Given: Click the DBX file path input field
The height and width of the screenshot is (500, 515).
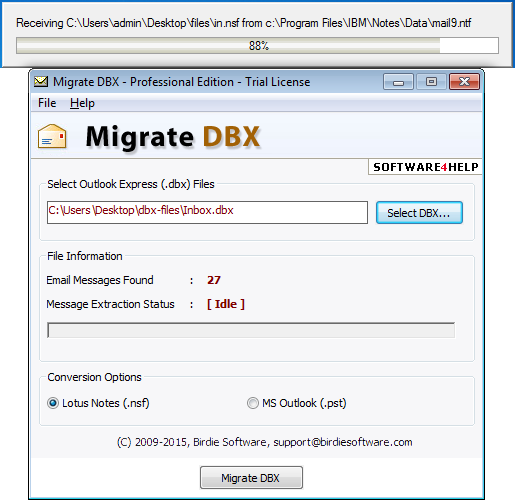Looking at the screenshot, I should coord(207,212).
